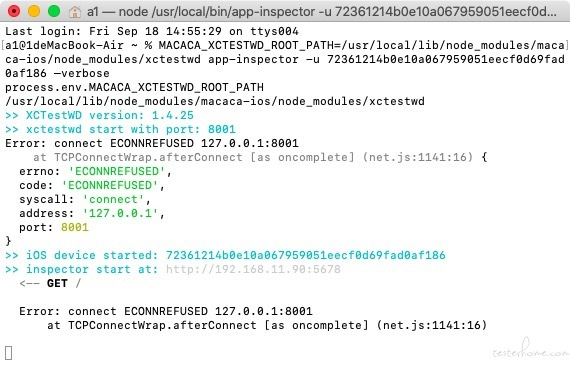570x365 pixels.
Task: Maximize the terminal using green button
Action: [54, 11]
